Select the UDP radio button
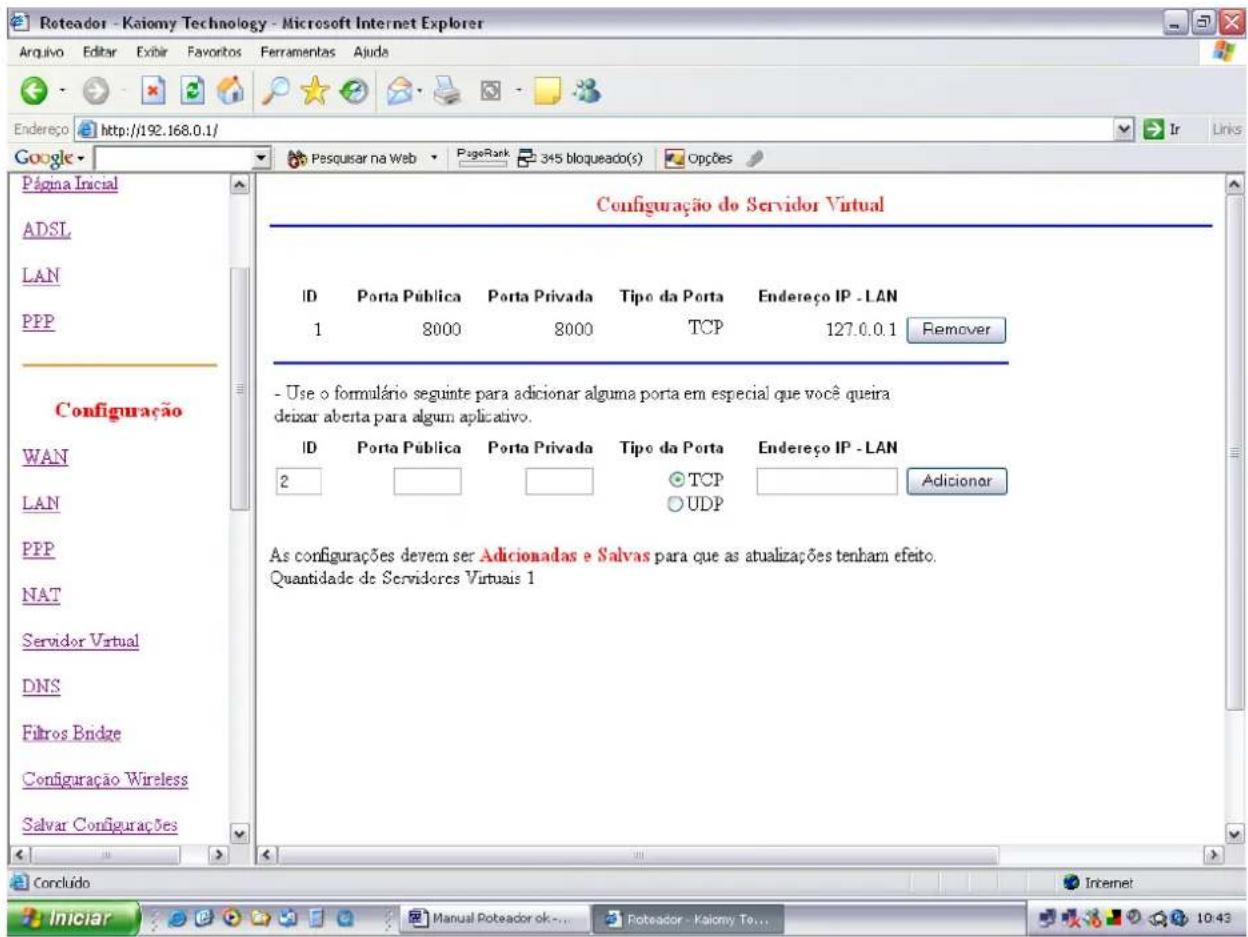The width and height of the screenshot is (1248, 937). (x=673, y=504)
